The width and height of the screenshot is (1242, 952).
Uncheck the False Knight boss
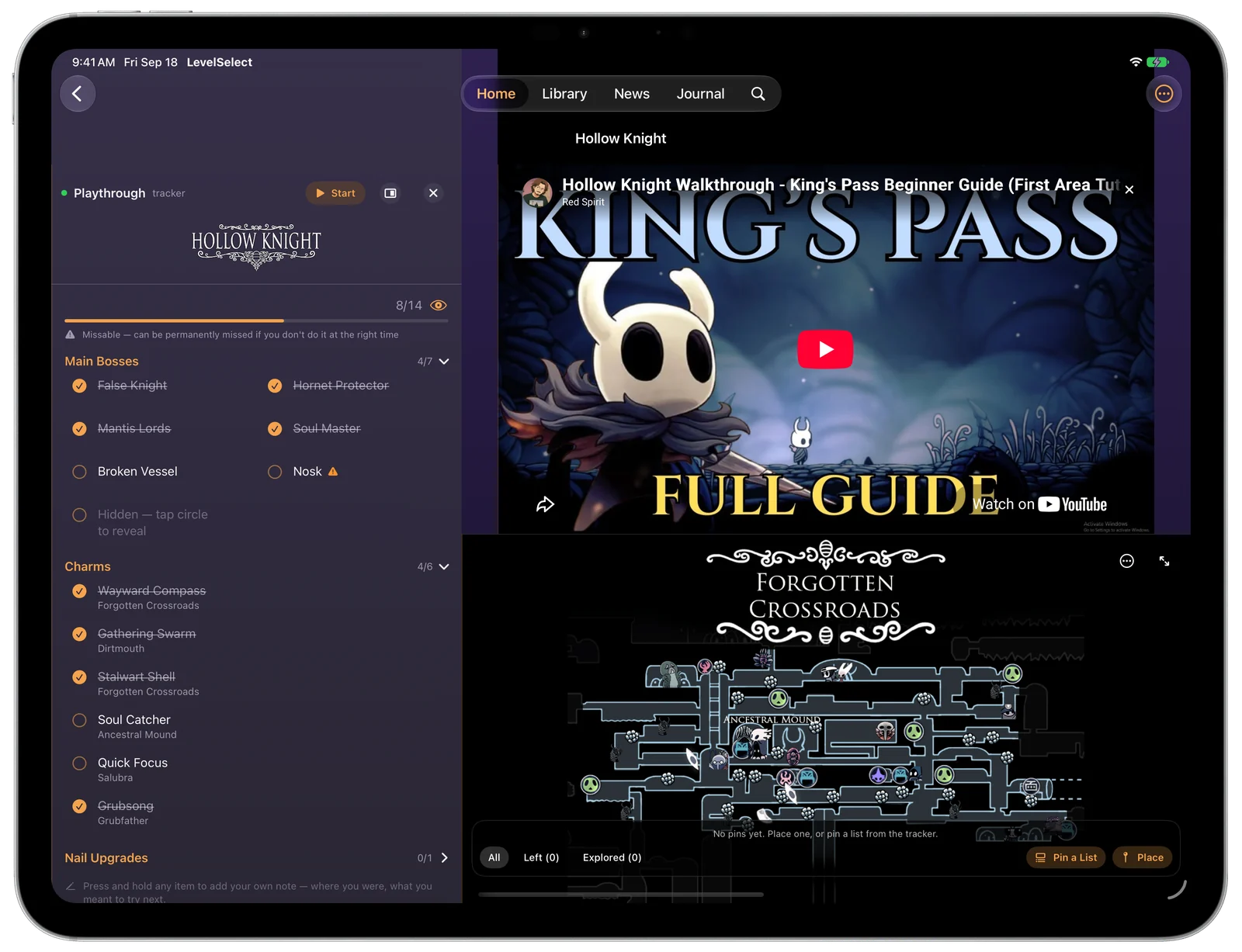tap(79, 386)
